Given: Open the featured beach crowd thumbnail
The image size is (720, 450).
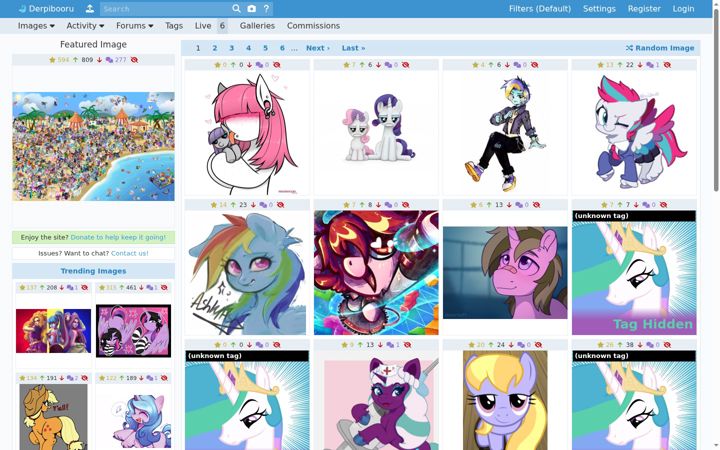Looking at the screenshot, I should (93, 146).
